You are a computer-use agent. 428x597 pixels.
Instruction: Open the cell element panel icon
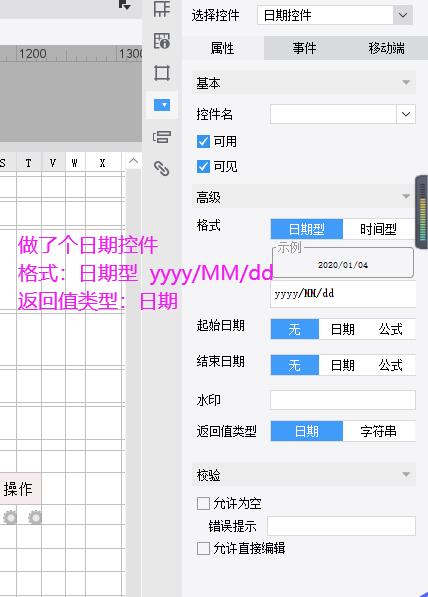[161, 8]
